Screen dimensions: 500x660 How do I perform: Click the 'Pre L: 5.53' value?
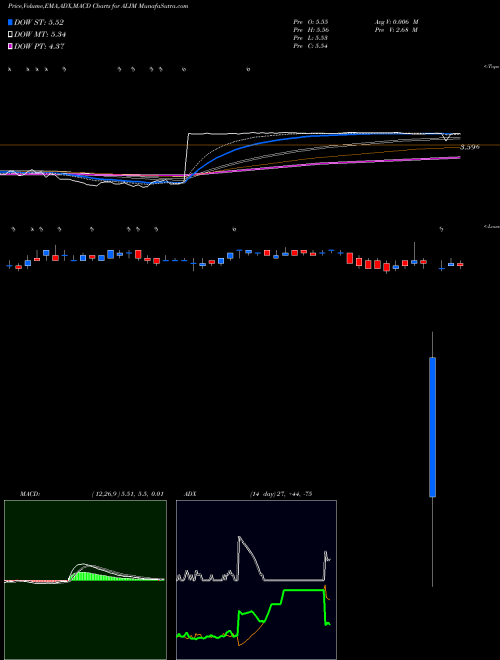pyautogui.click(x=311, y=38)
